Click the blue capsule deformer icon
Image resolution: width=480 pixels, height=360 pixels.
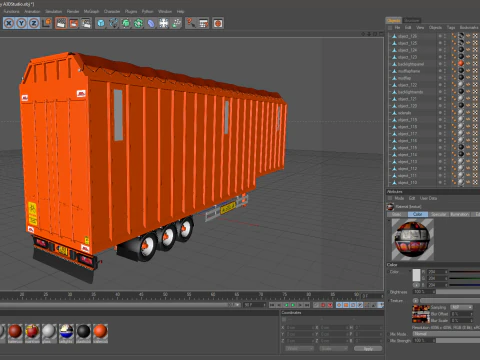tap(151, 23)
